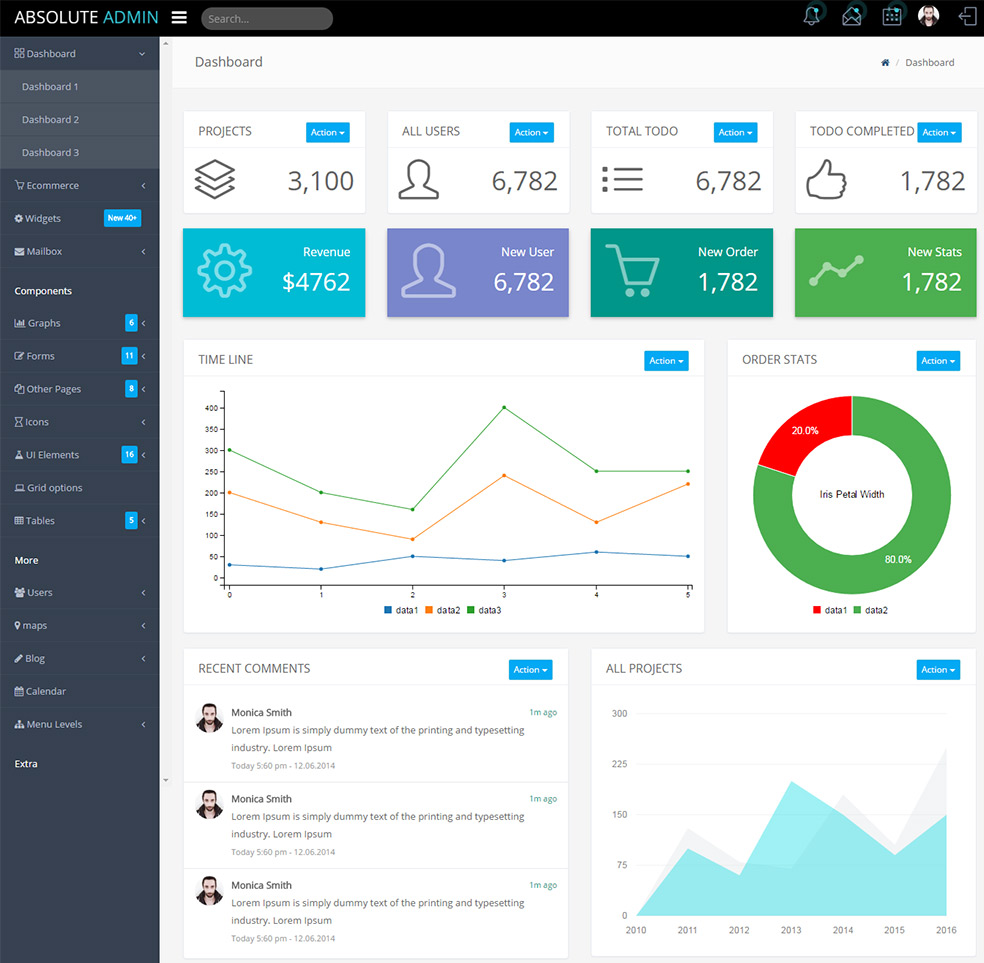
Task: Open the messages envelope icon
Action: pos(851,15)
